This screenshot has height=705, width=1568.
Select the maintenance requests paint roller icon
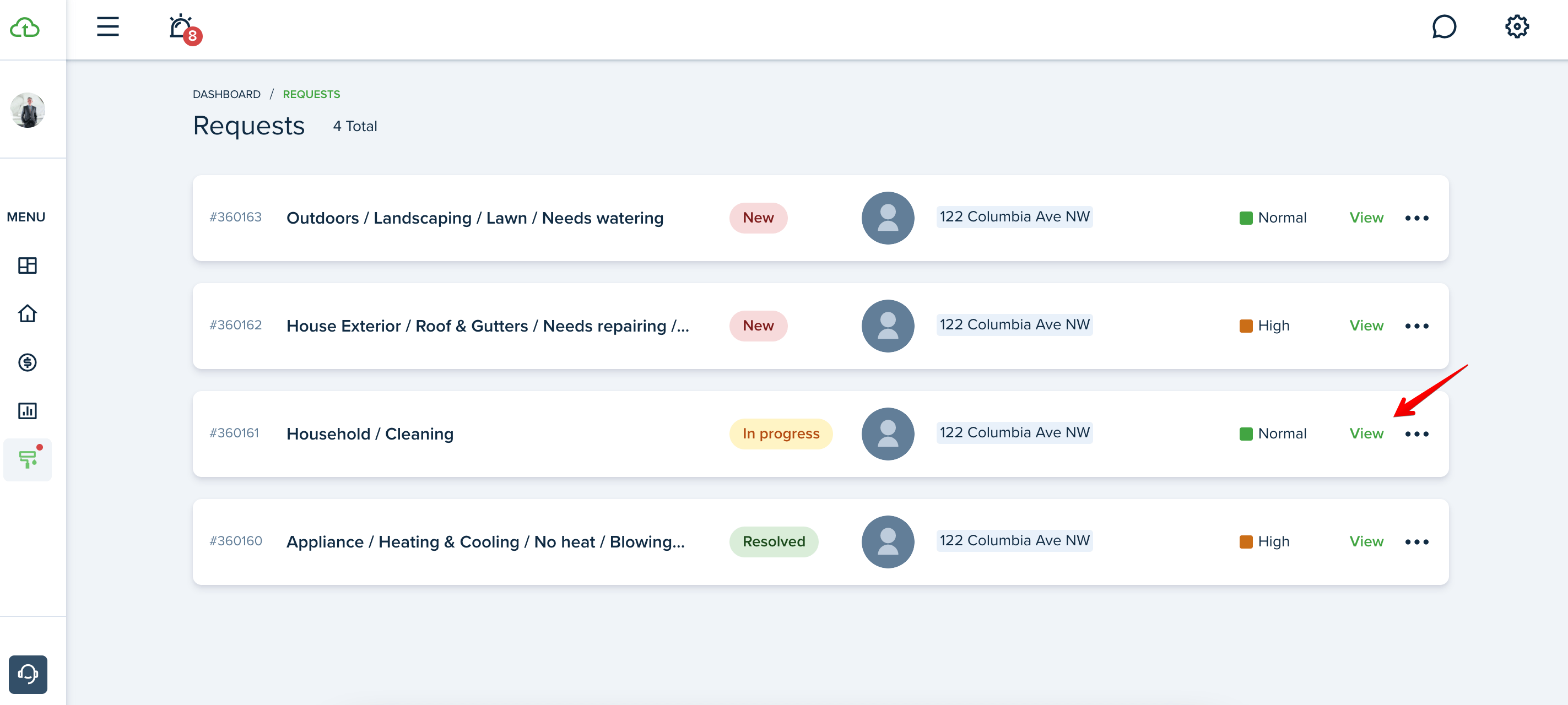click(x=28, y=459)
